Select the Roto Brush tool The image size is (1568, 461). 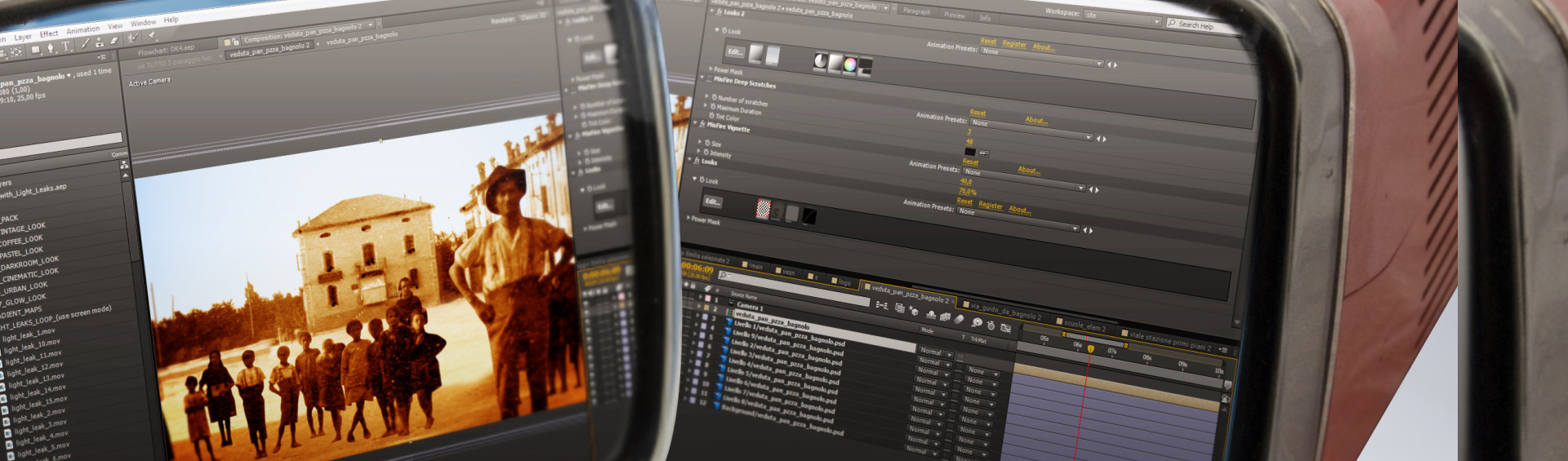[x=133, y=38]
